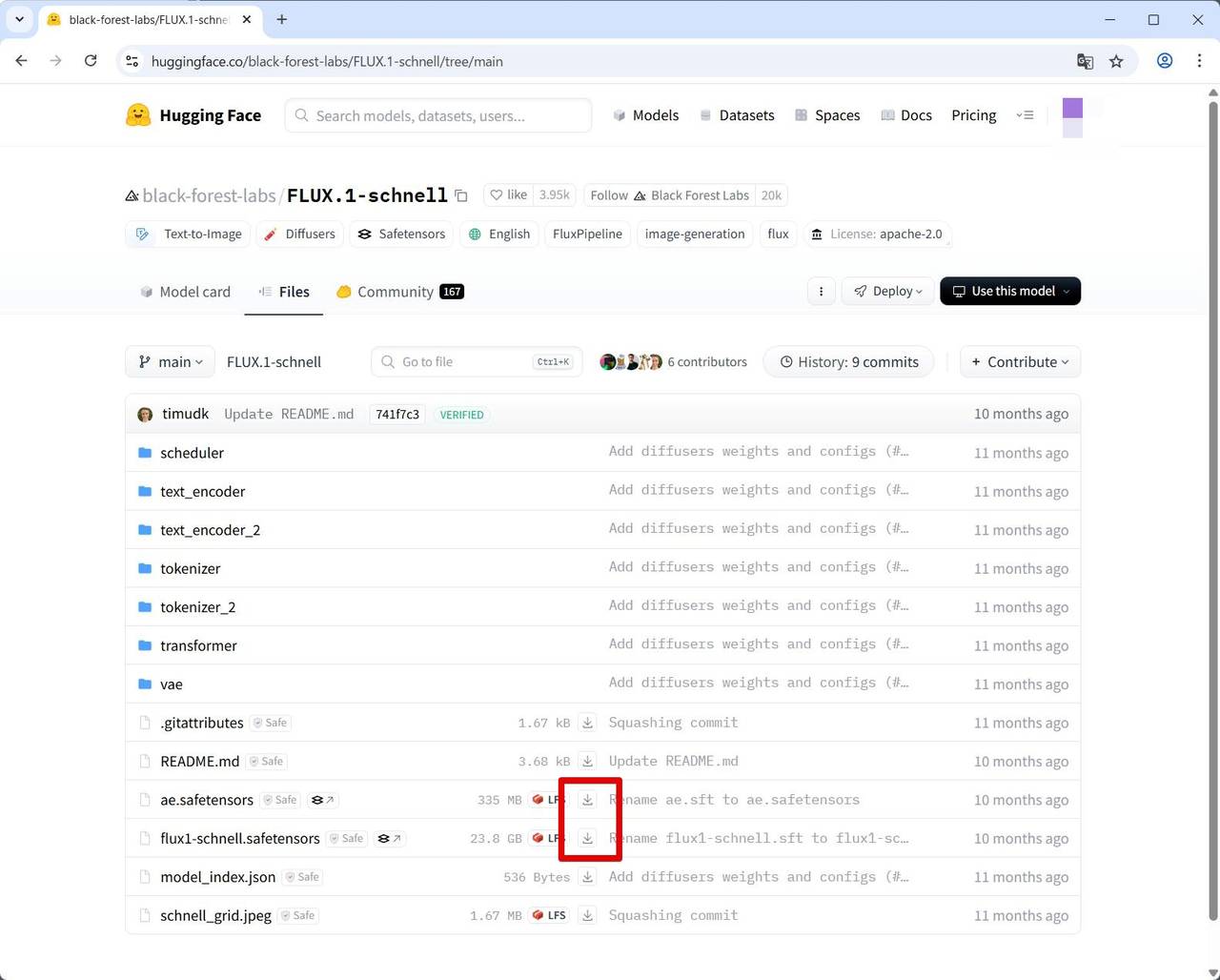Go to Models in the top navigation

[x=645, y=115]
